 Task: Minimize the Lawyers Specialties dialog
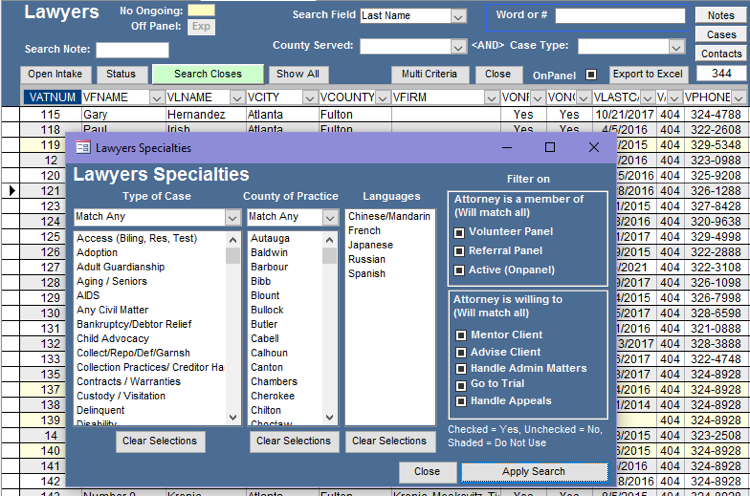coord(505,147)
